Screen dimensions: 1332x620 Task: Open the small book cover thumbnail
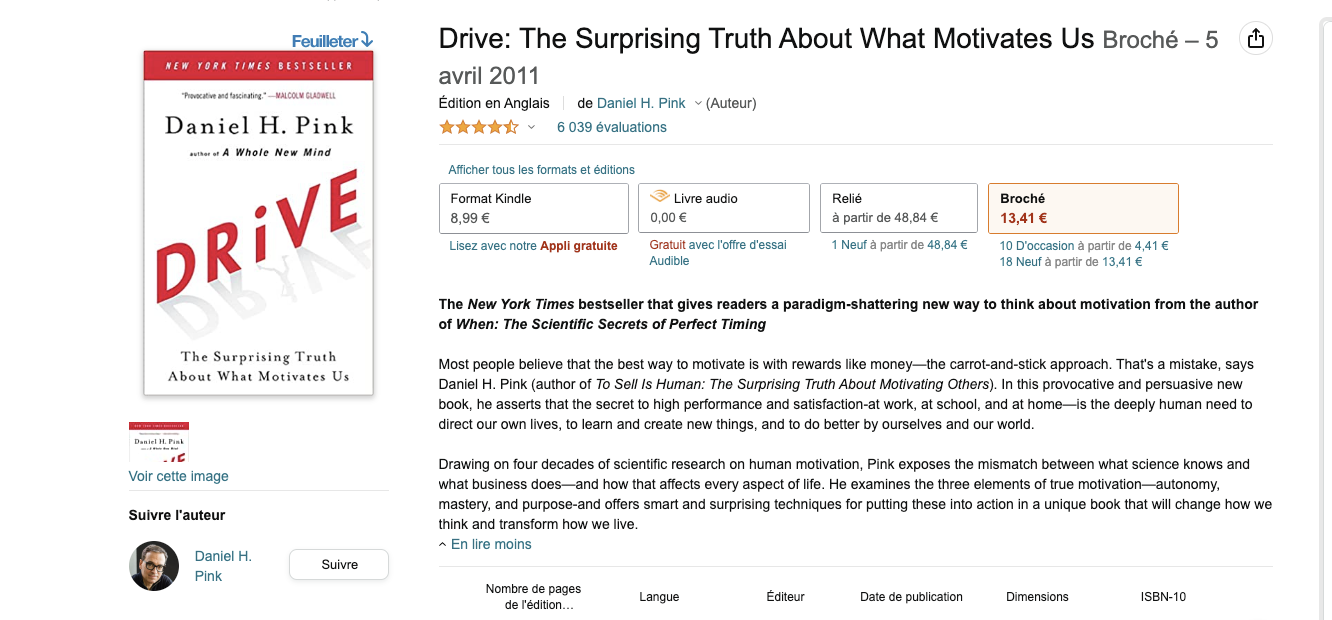[159, 442]
